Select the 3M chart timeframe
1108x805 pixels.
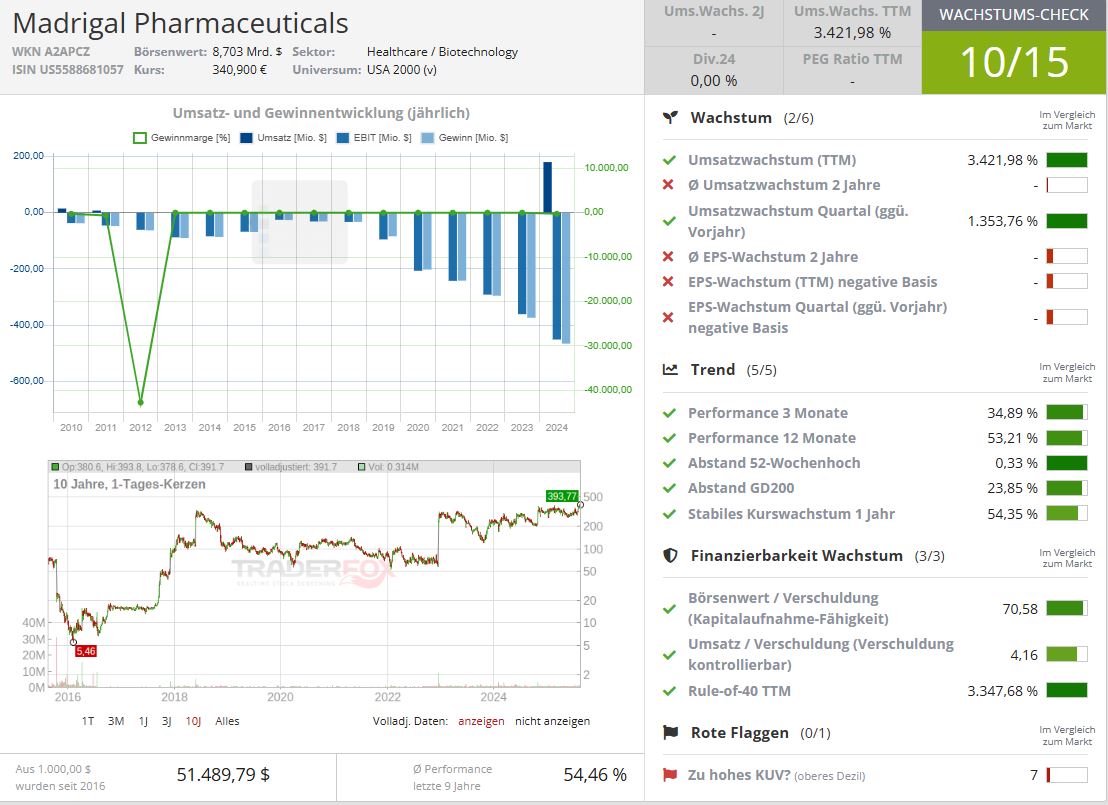click(116, 721)
